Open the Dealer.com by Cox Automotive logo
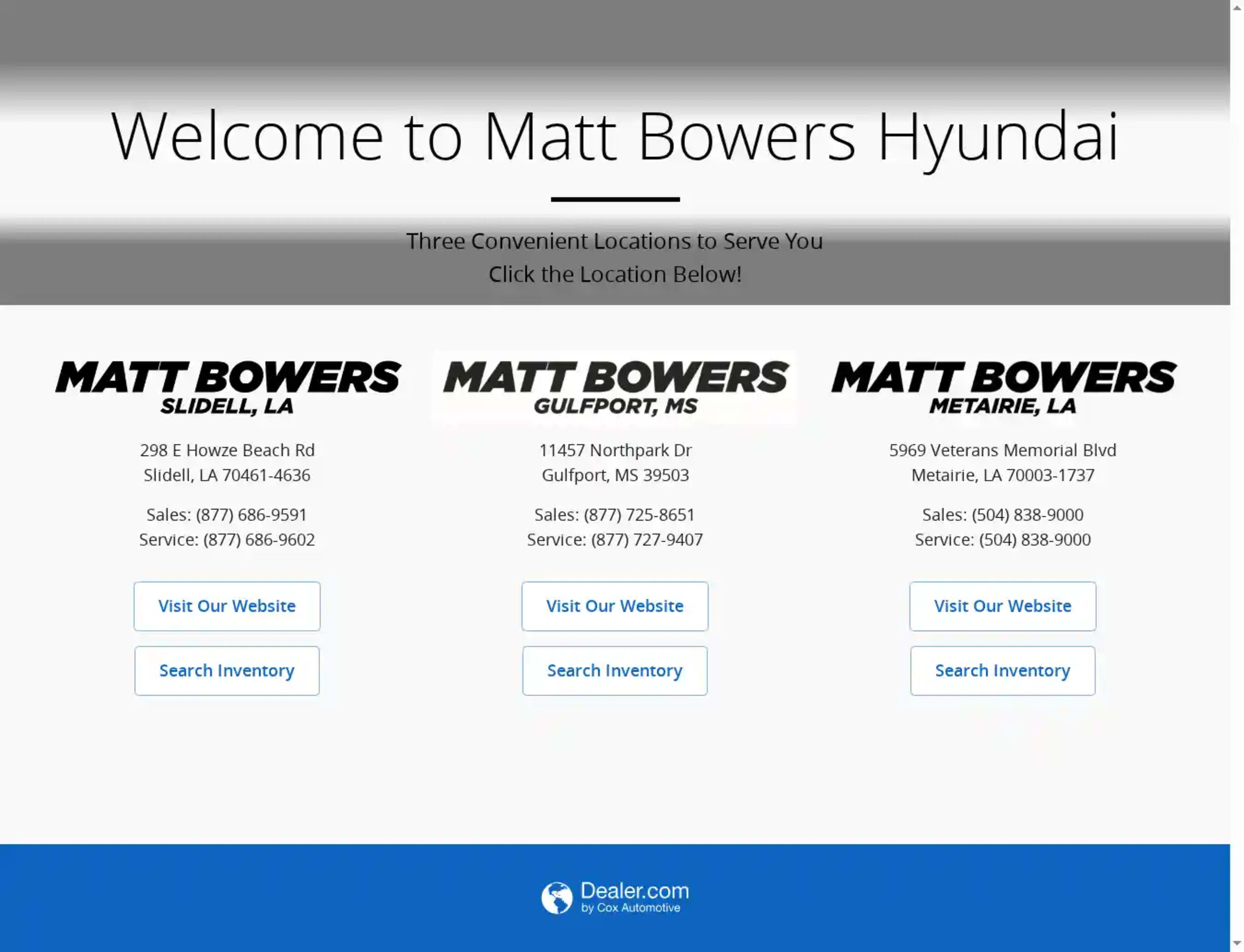 [x=615, y=898]
